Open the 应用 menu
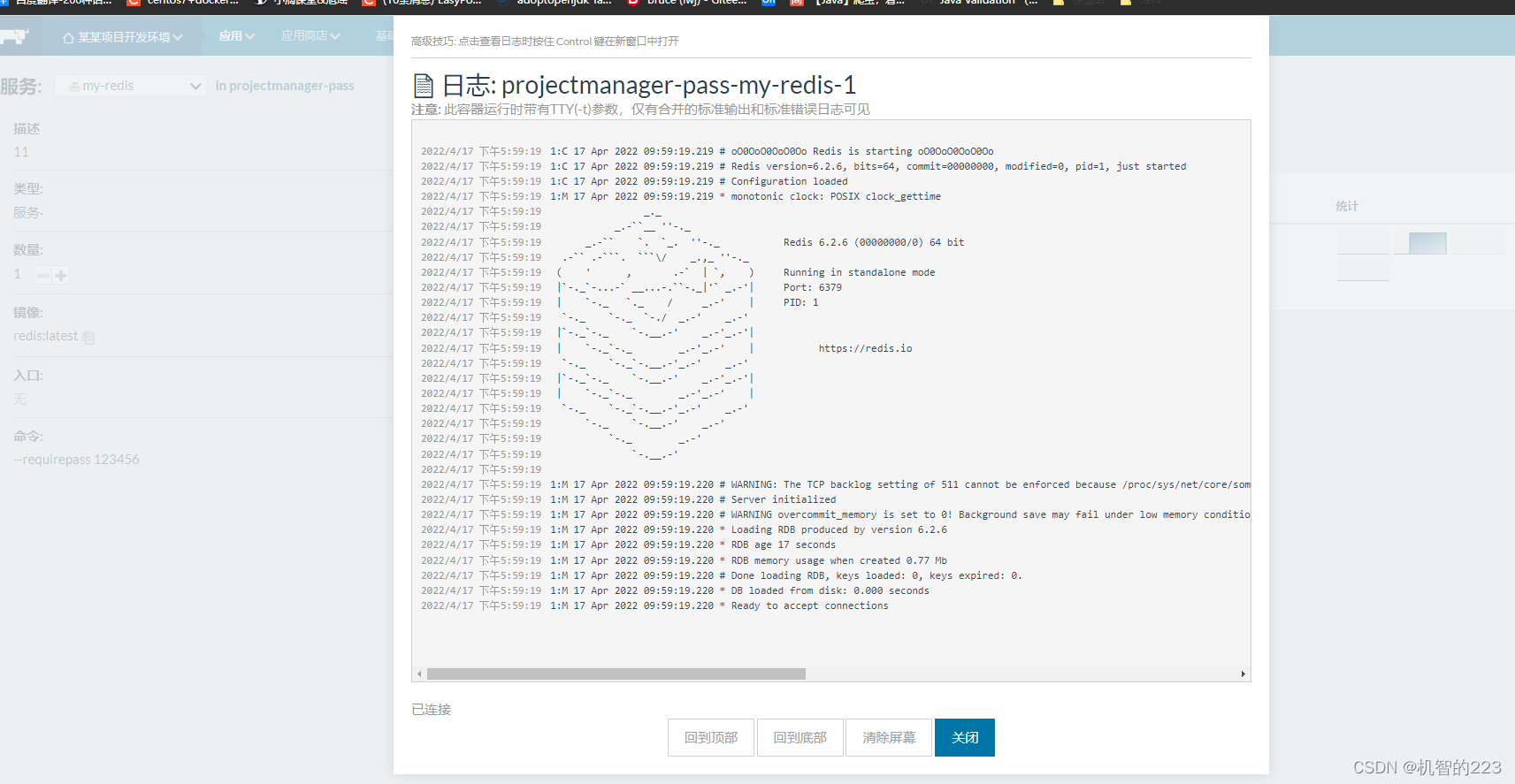 (237, 36)
